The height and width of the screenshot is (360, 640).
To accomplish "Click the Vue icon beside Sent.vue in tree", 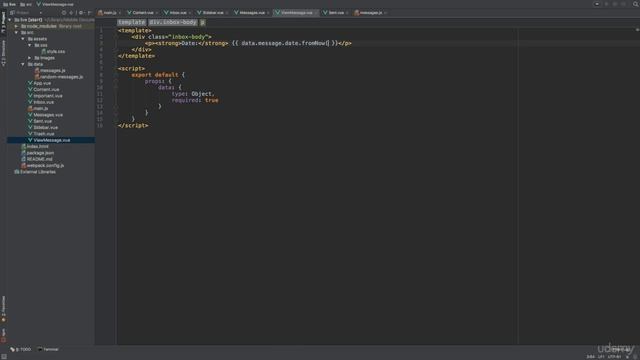I will click(30, 121).
